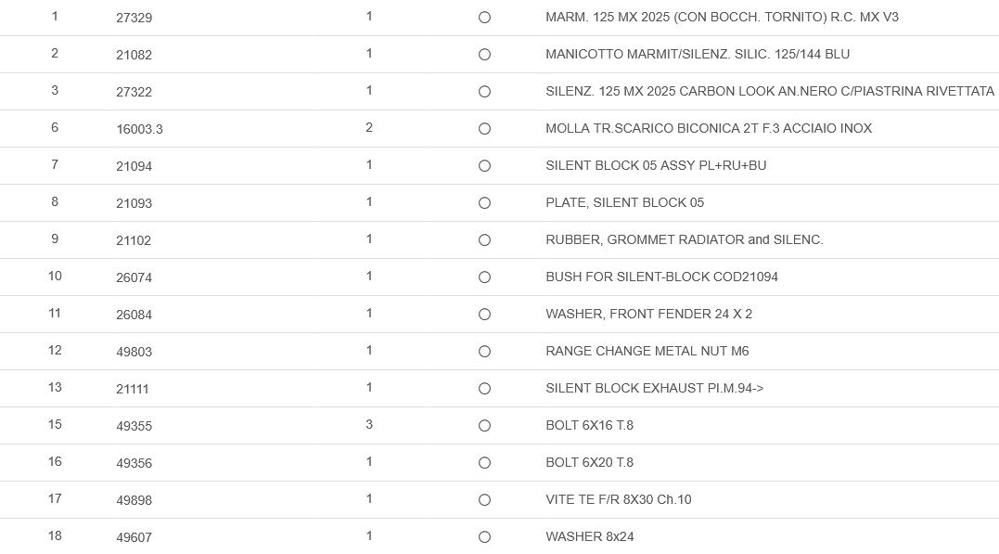999x554 pixels.
Task: Click part code 21082
Action: point(134,55)
